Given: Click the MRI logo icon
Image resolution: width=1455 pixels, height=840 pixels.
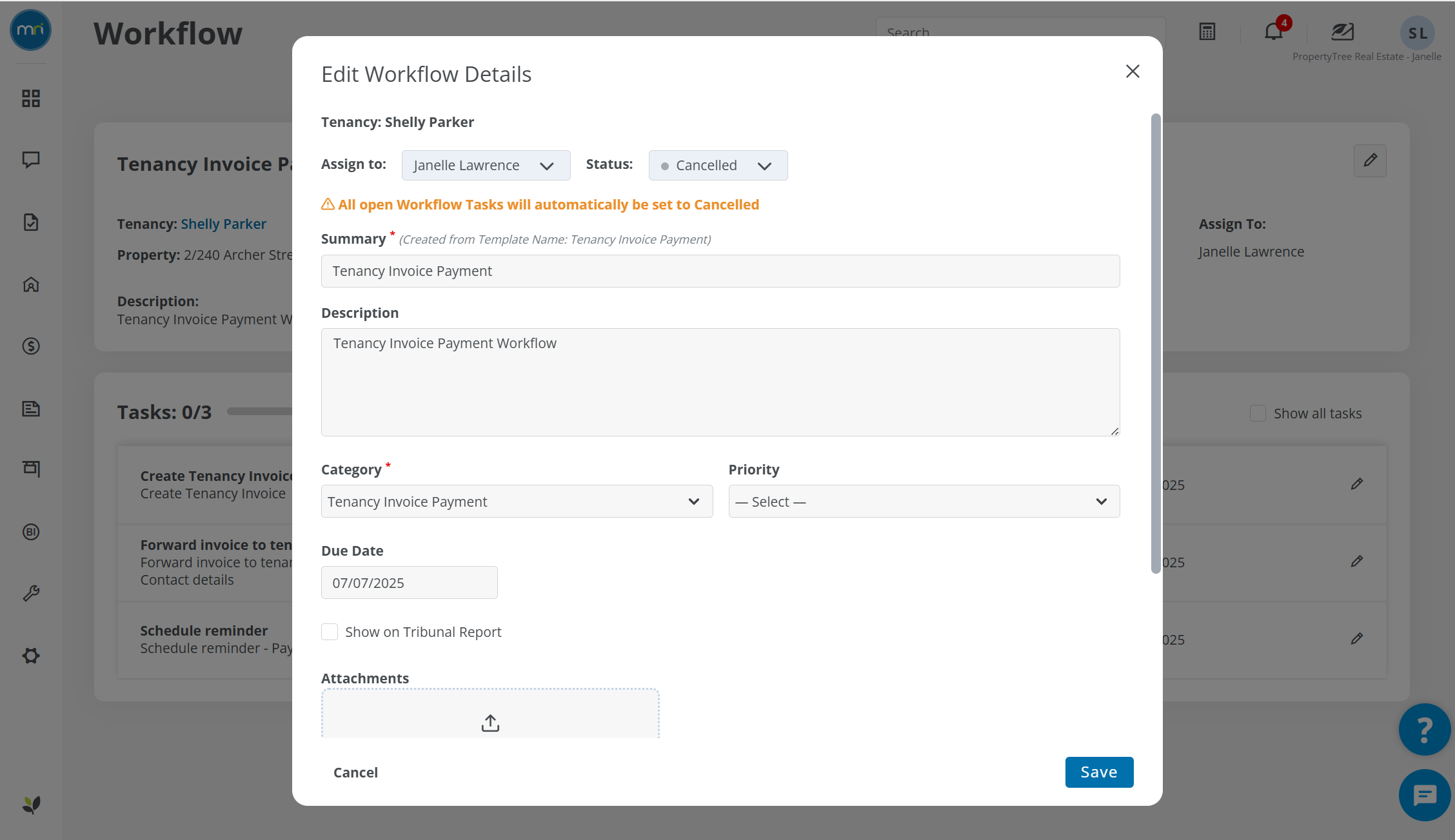Looking at the screenshot, I should pos(30,30).
